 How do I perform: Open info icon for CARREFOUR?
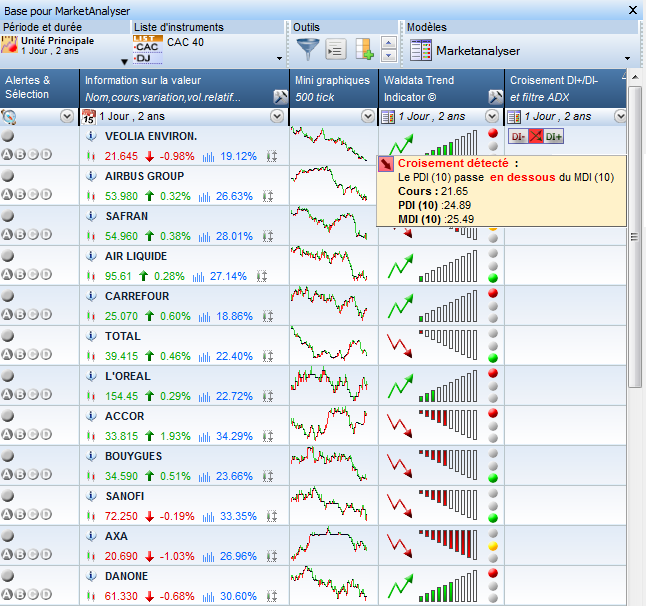(x=91, y=296)
